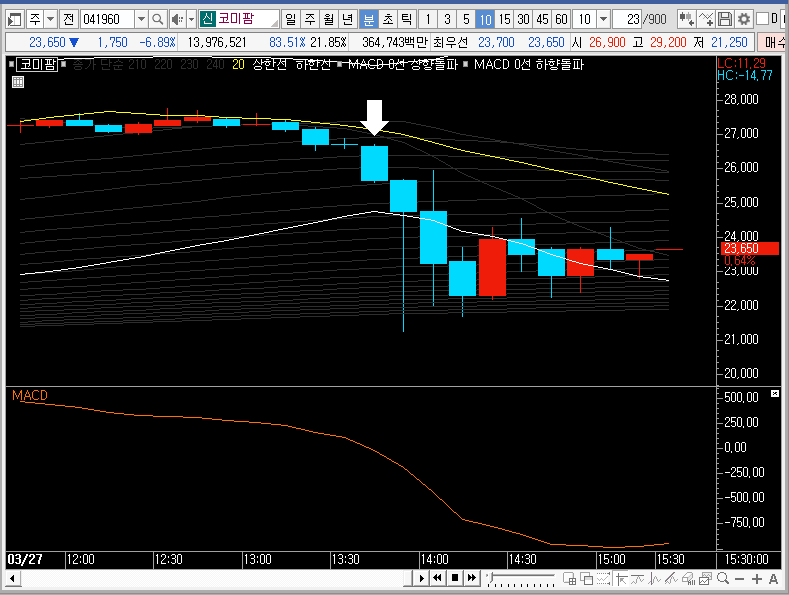Select the 1 minute interval button

click(x=428, y=20)
